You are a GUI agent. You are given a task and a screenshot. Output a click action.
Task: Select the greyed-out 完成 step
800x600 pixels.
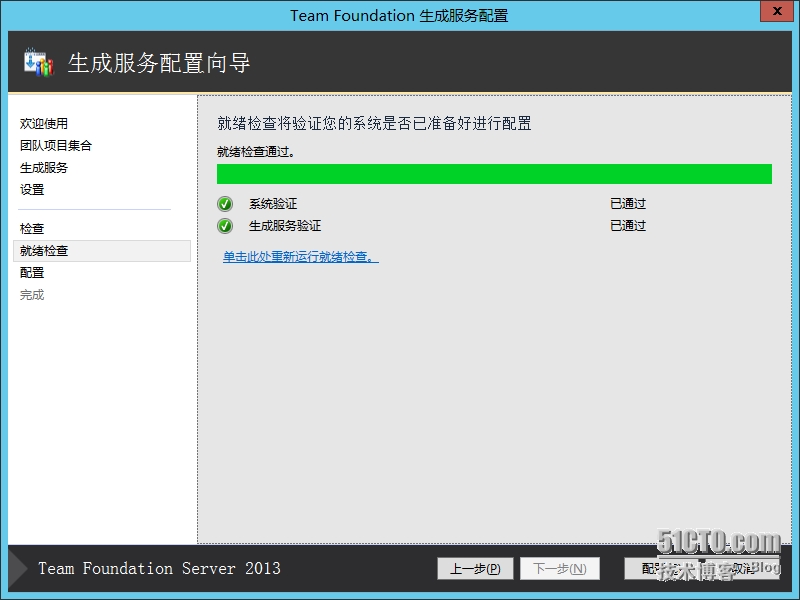click(32, 295)
